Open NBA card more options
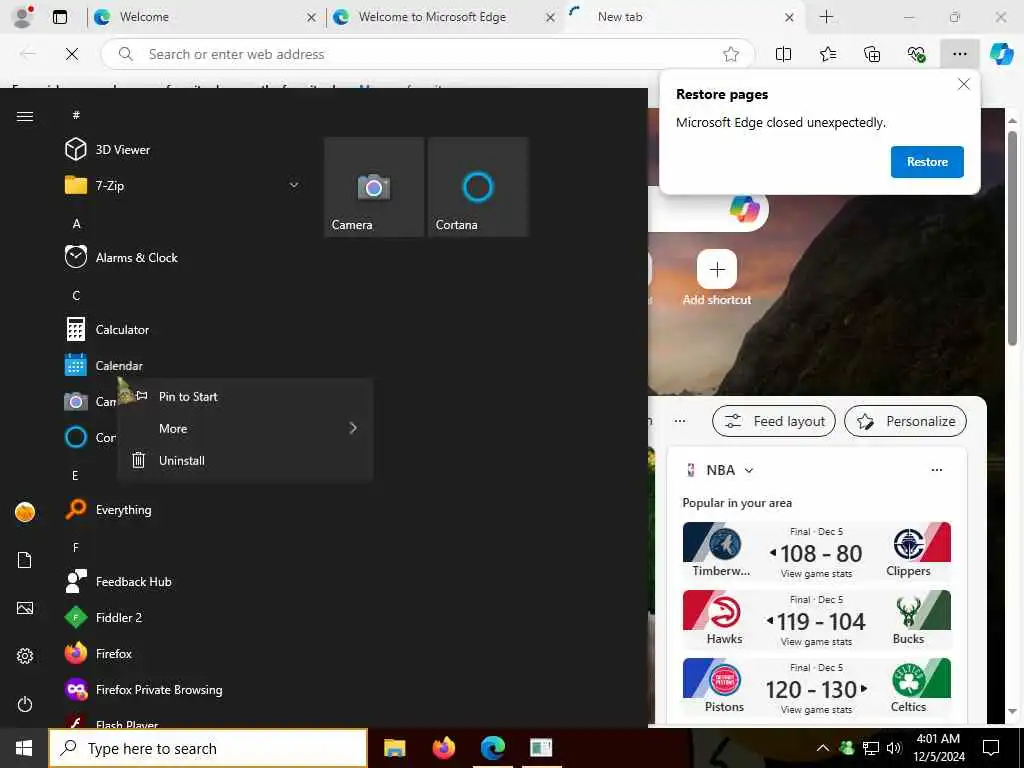 936,470
